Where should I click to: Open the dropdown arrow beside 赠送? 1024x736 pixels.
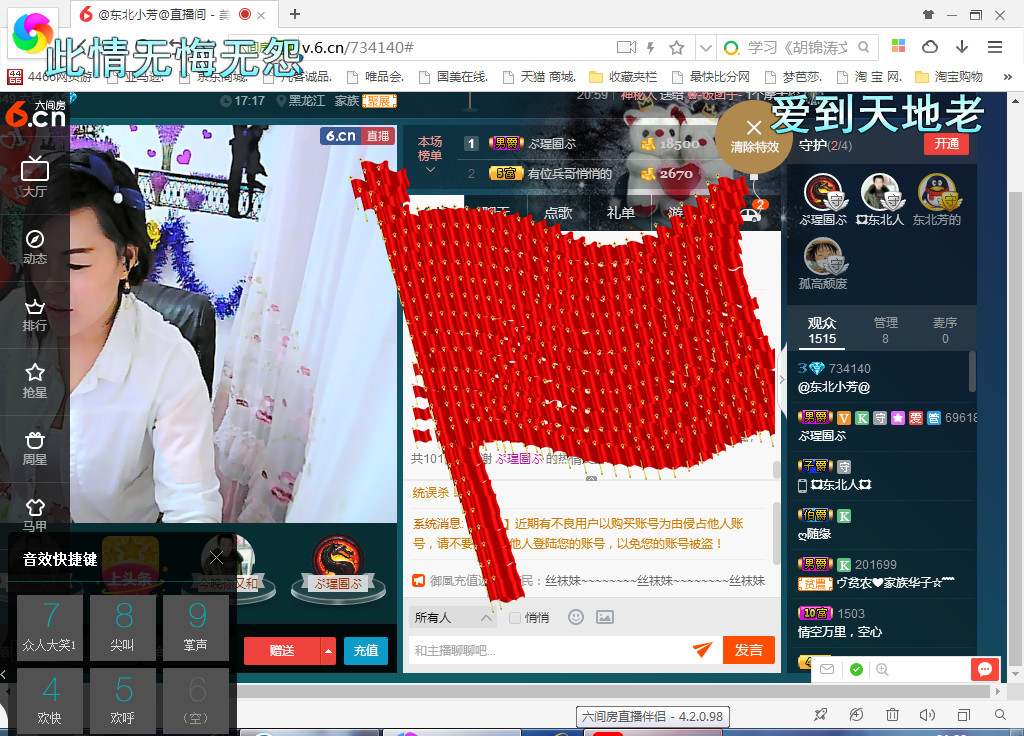tap(328, 651)
